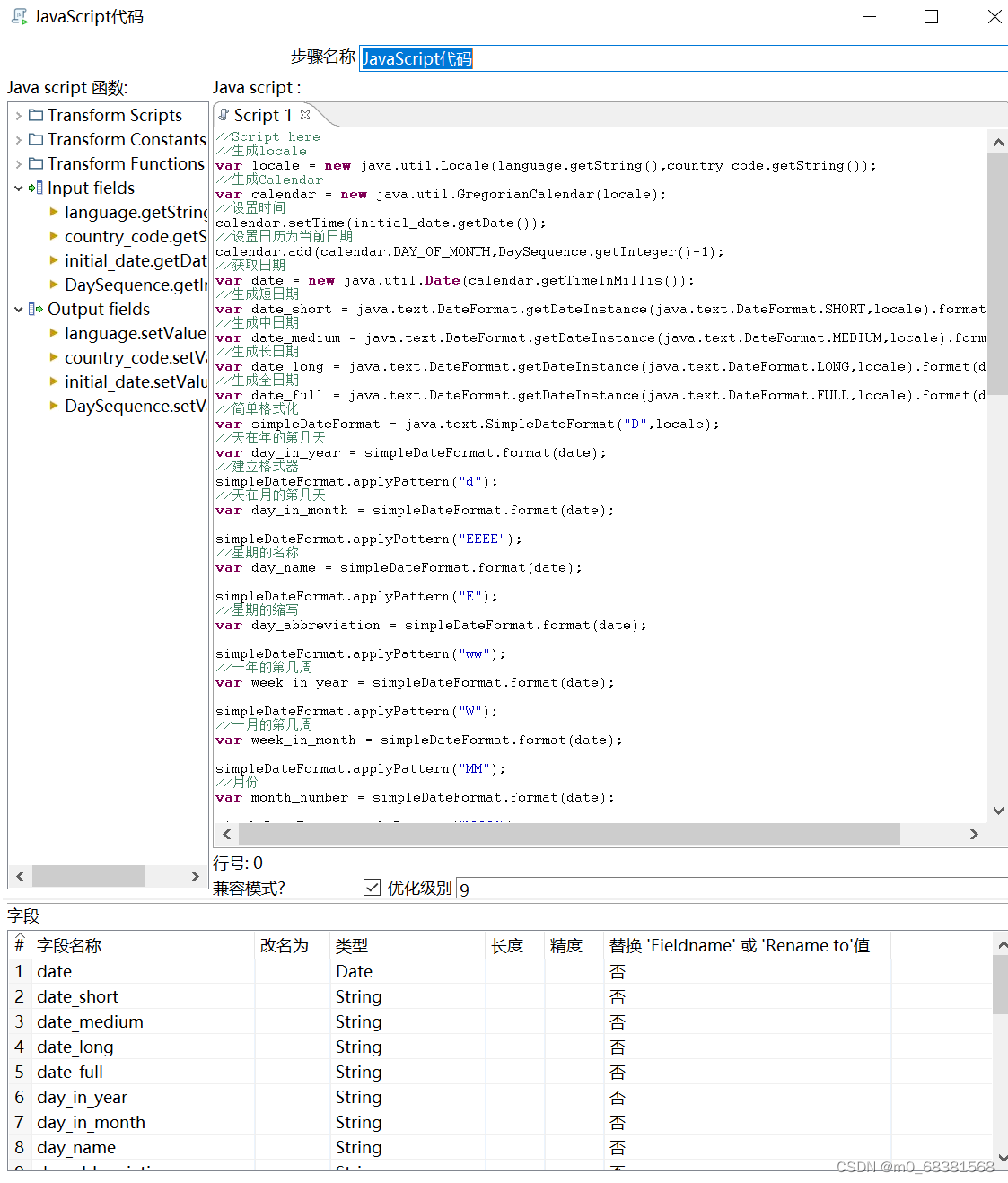
Task: Click the Script 1 tab script icon
Action: [x=224, y=115]
